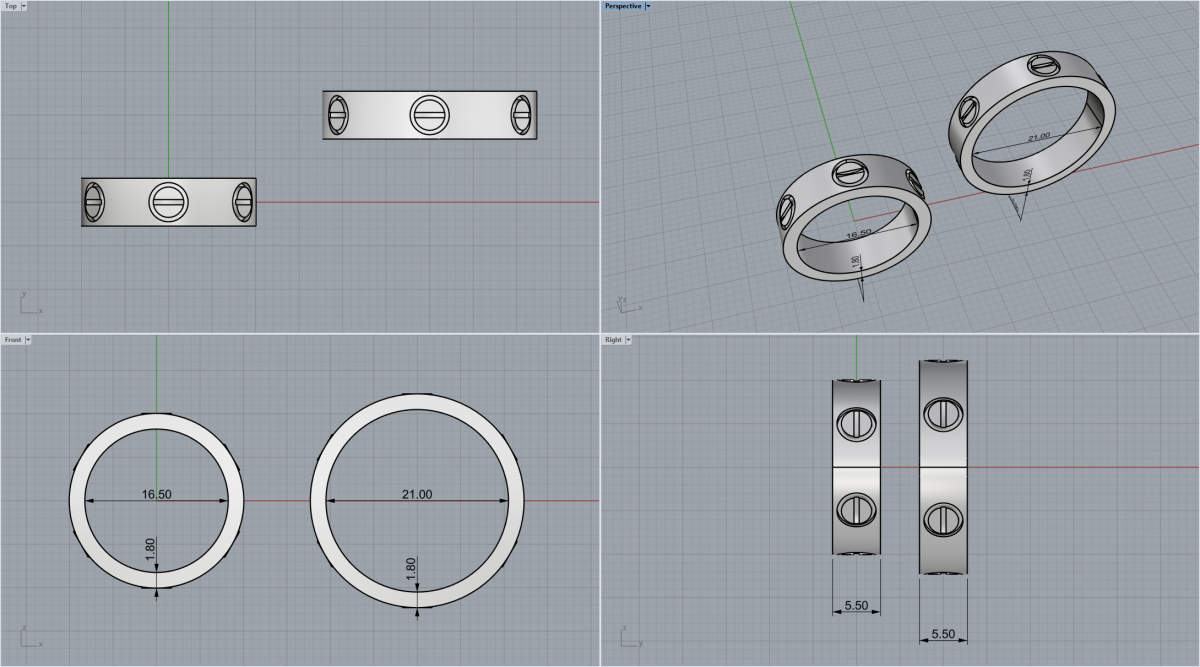Image resolution: width=1200 pixels, height=667 pixels.
Task: Select upper screw motif on left ring in Right view
Action: pyautogui.click(x=856, y=423)
